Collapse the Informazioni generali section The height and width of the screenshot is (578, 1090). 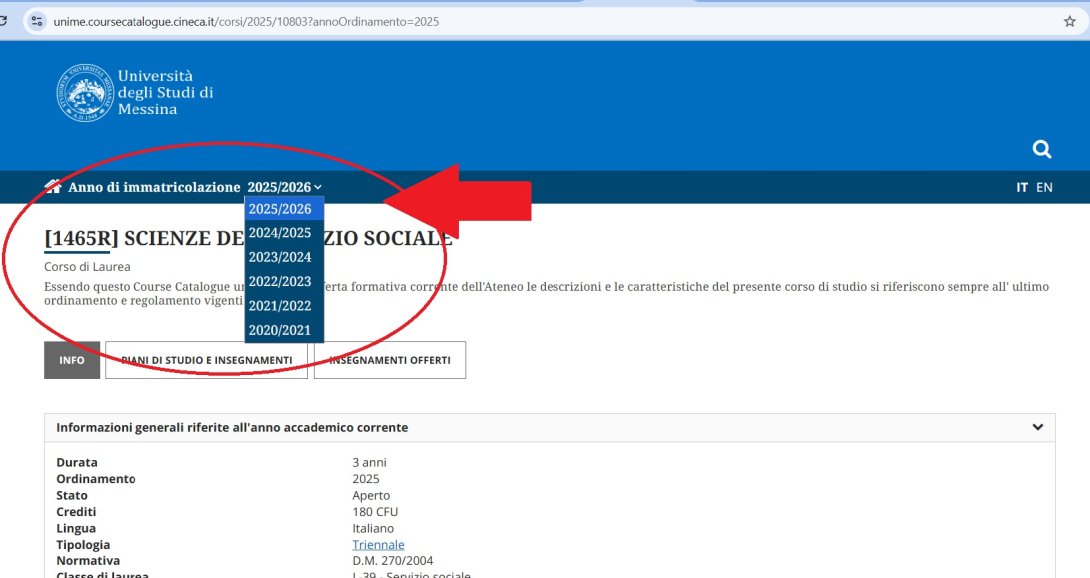pyautogui.click(x=1040, y=426)
